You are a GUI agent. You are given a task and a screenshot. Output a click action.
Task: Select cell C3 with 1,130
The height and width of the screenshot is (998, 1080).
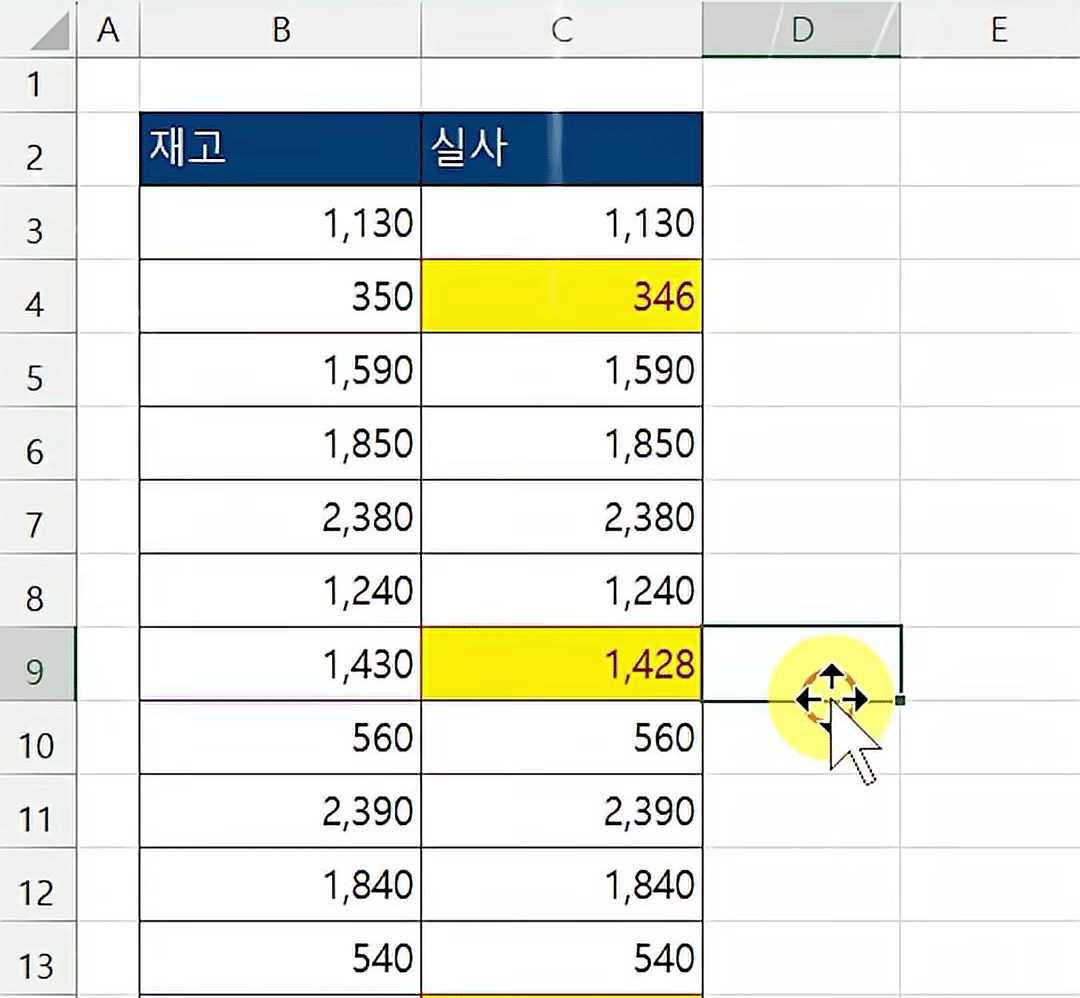561,223
